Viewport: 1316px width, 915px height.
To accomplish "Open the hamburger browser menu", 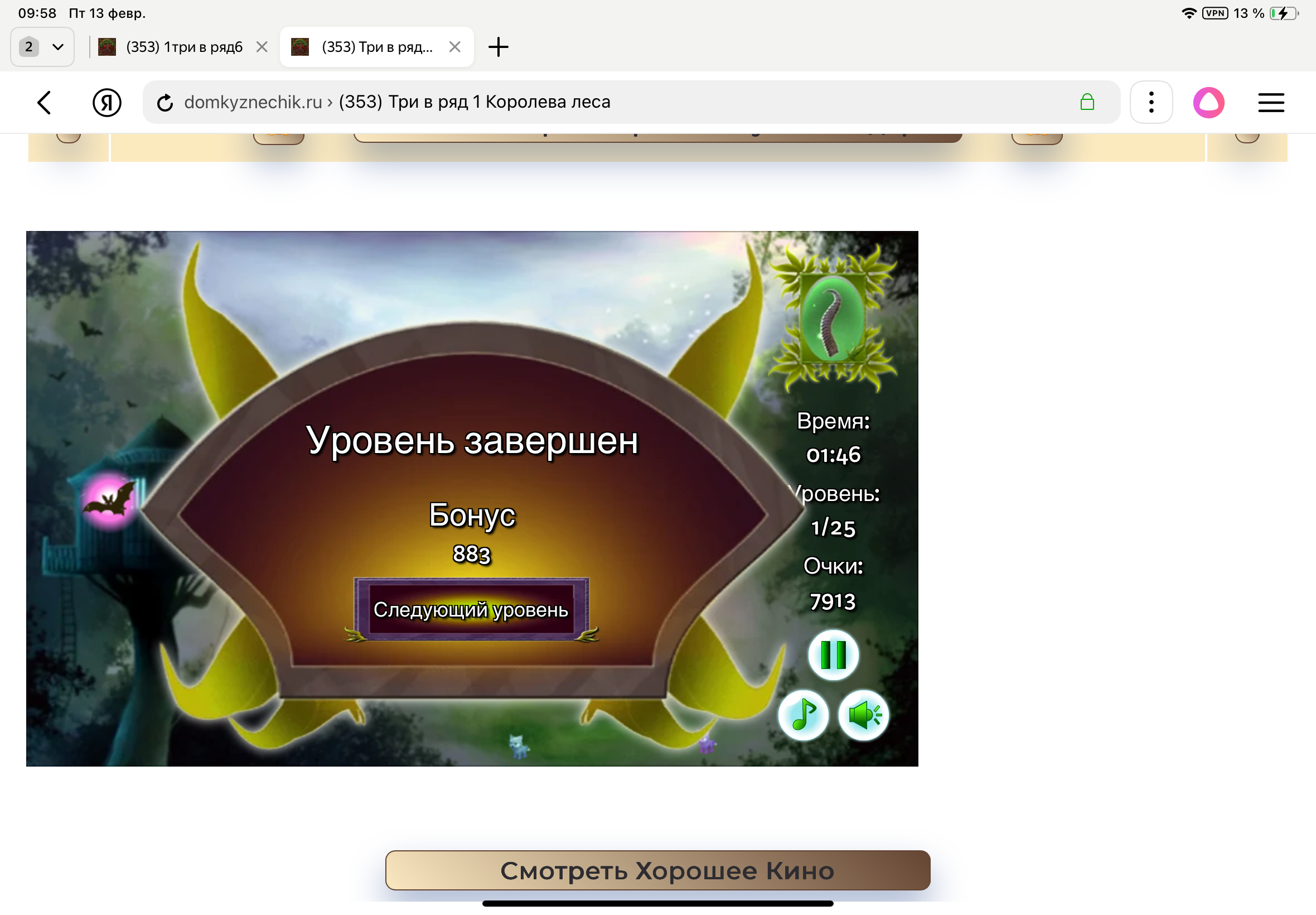I will (1270, 103).
